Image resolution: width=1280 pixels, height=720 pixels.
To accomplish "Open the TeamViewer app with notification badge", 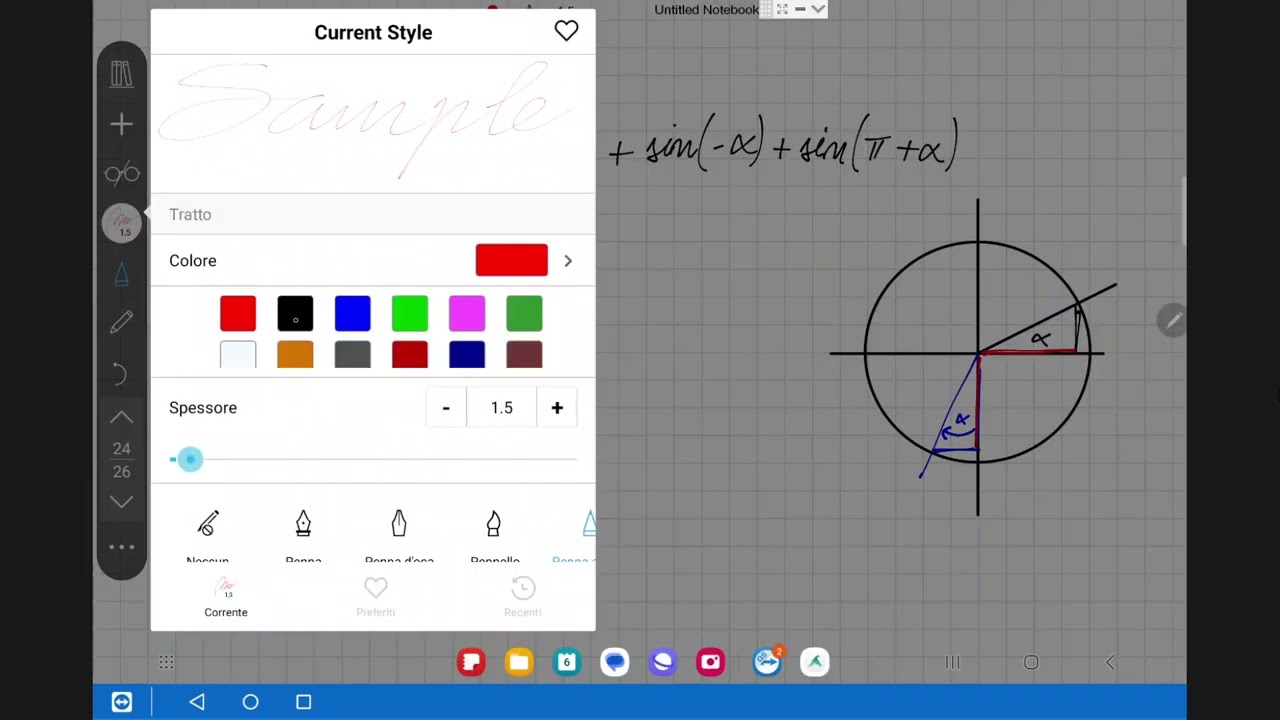I will pos(767,661).
